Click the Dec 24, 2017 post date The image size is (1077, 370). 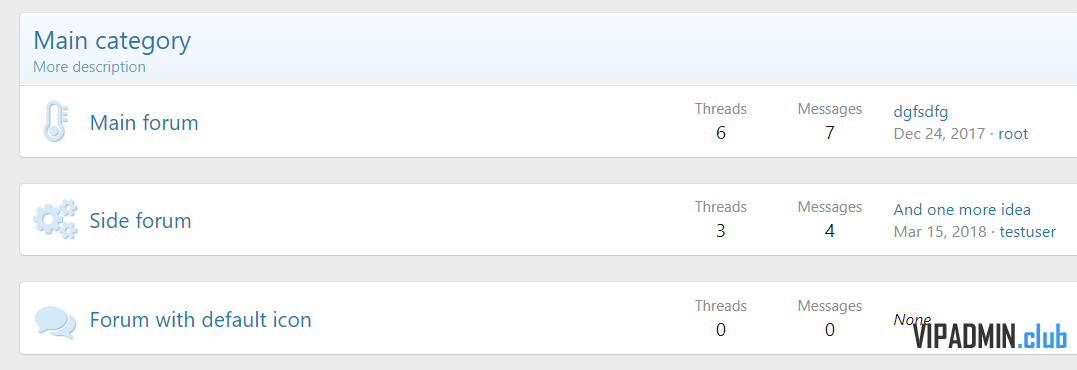tap(939, 134)
